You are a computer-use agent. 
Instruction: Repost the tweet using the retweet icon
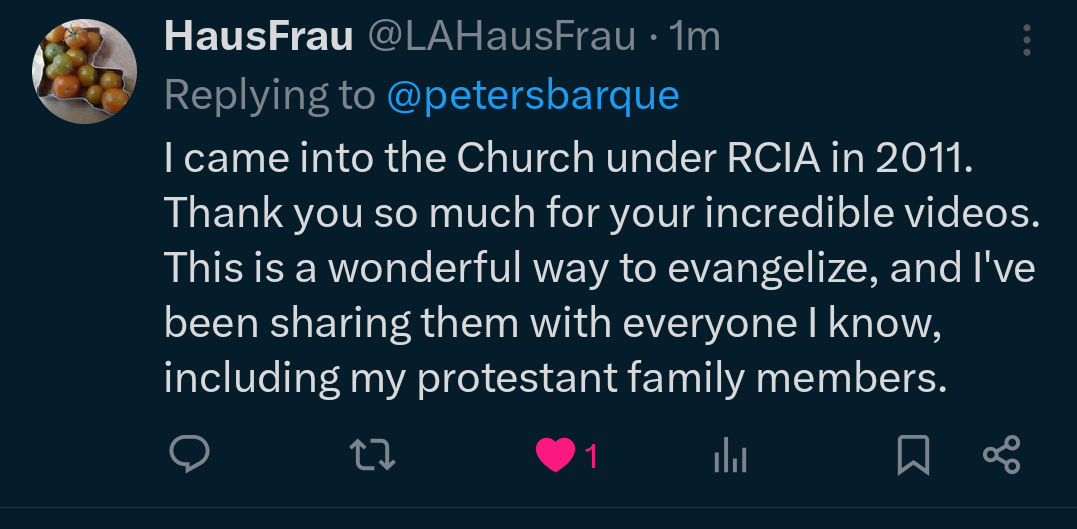pyautogui.click(x=375, y=455)
